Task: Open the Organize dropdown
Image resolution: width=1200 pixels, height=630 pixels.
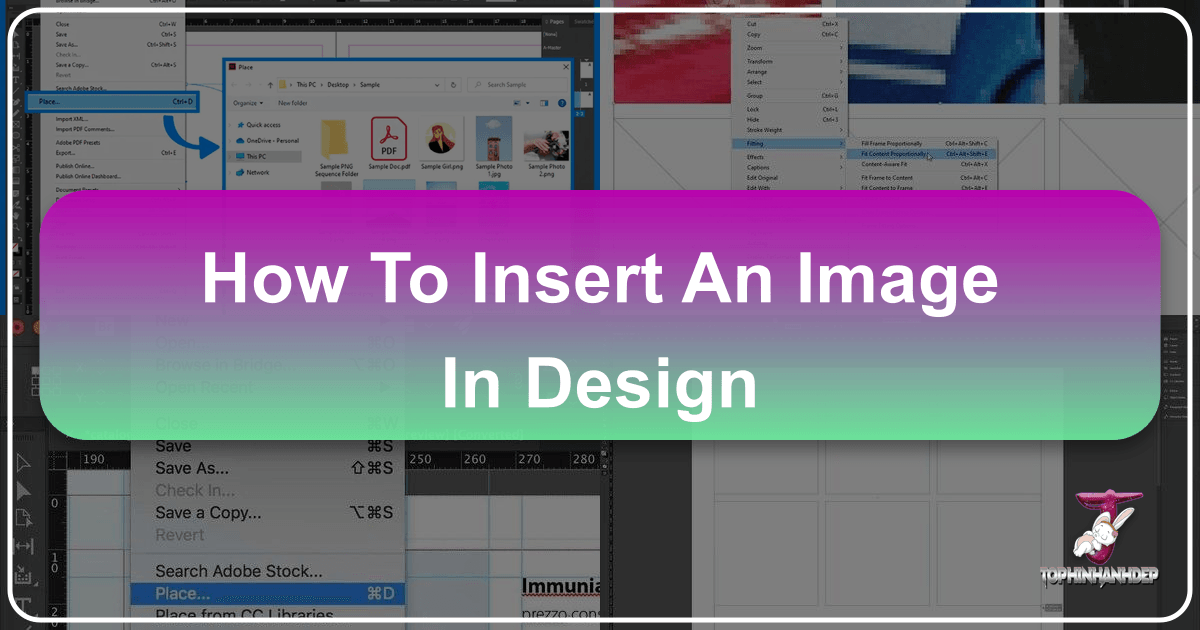Action: (x=247, y=103)
